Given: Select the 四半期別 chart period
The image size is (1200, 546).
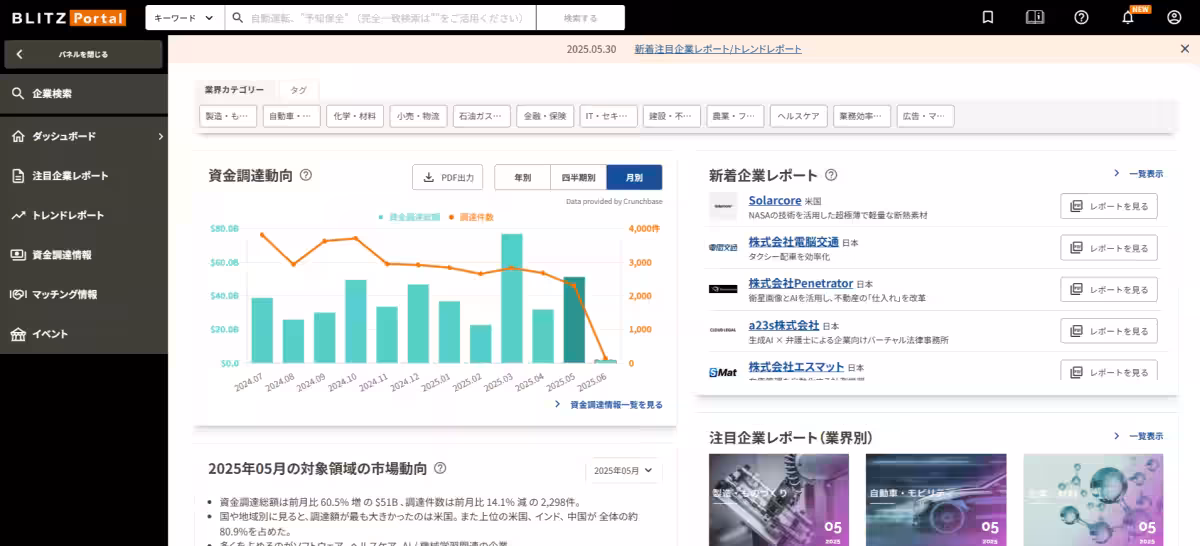Looking at the screenshot, I should pyautogui.click(x=578, y=177).
